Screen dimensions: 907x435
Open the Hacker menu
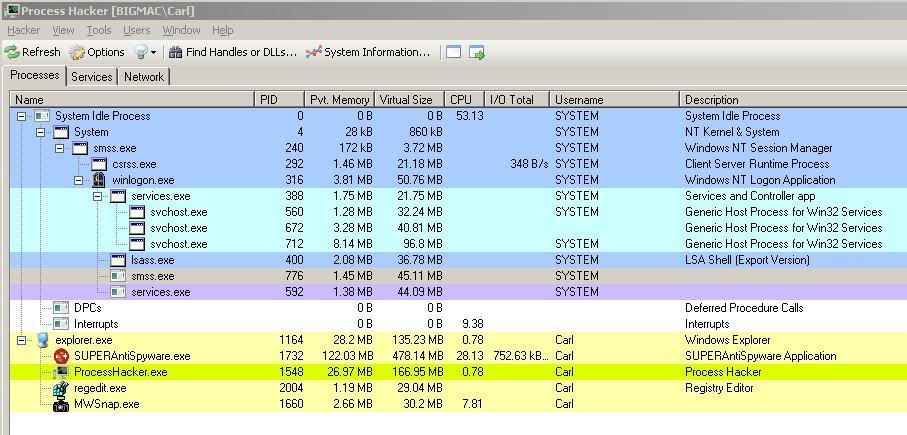[x=24, y=30]
